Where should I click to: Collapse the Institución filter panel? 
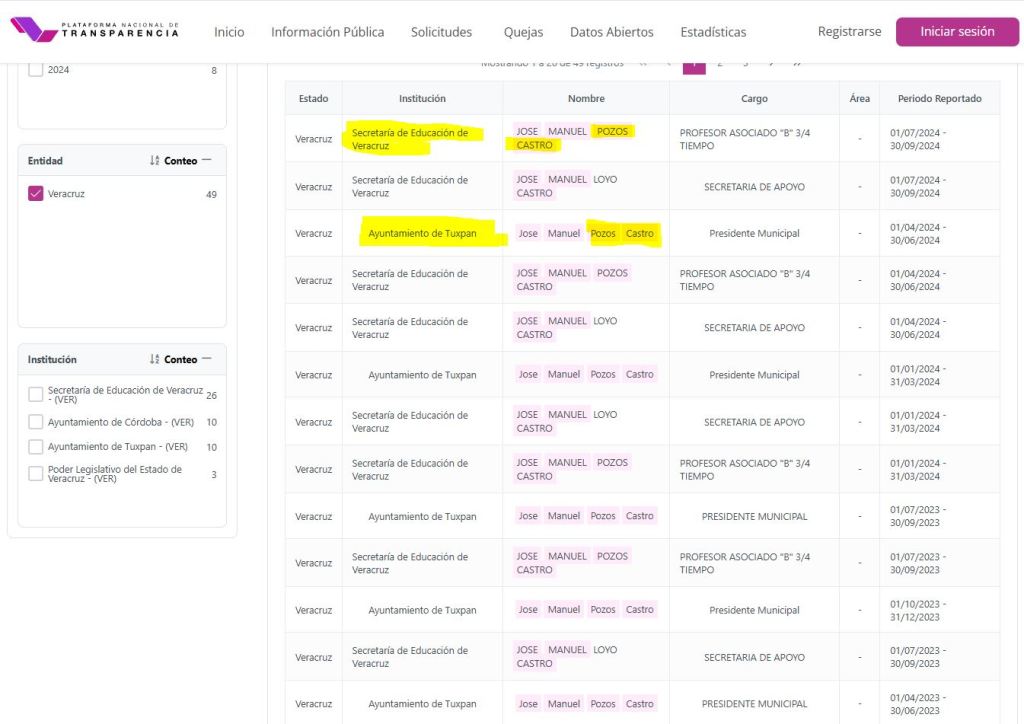[207, 359]
